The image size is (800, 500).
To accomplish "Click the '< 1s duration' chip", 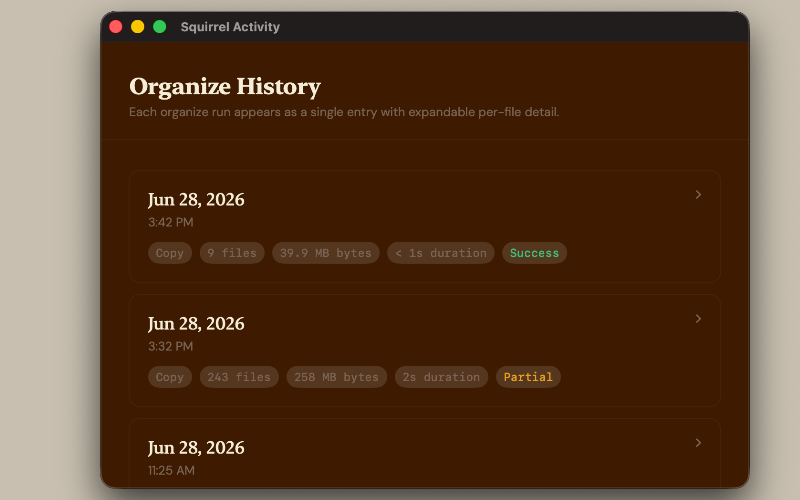I will click(441, 253).
